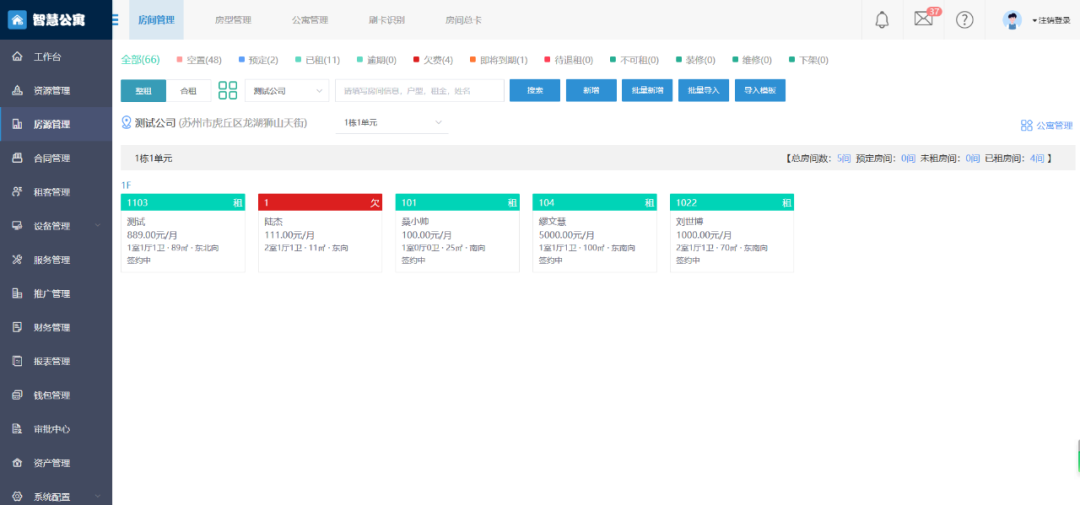This screenshot has height=505, width=1080.
Task: Open room card 101
Action: point(457,233)
